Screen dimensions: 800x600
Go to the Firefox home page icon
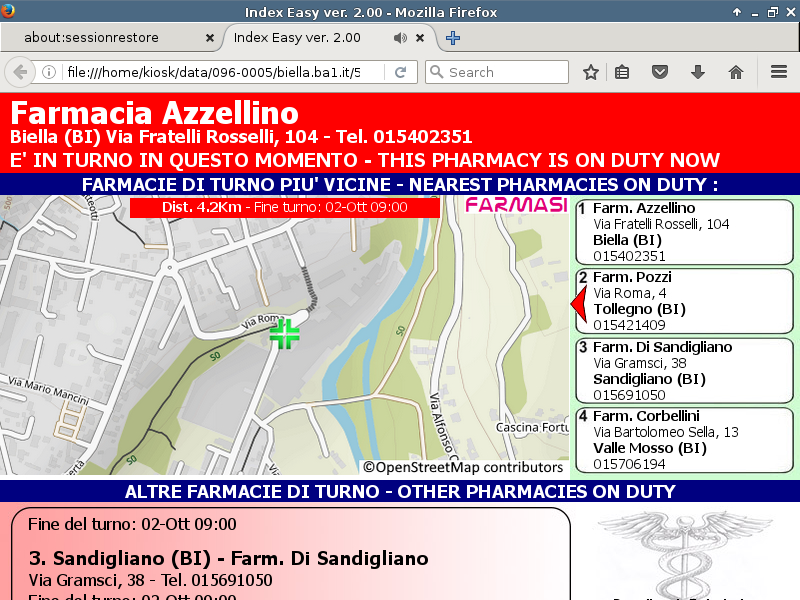point(736,72)
